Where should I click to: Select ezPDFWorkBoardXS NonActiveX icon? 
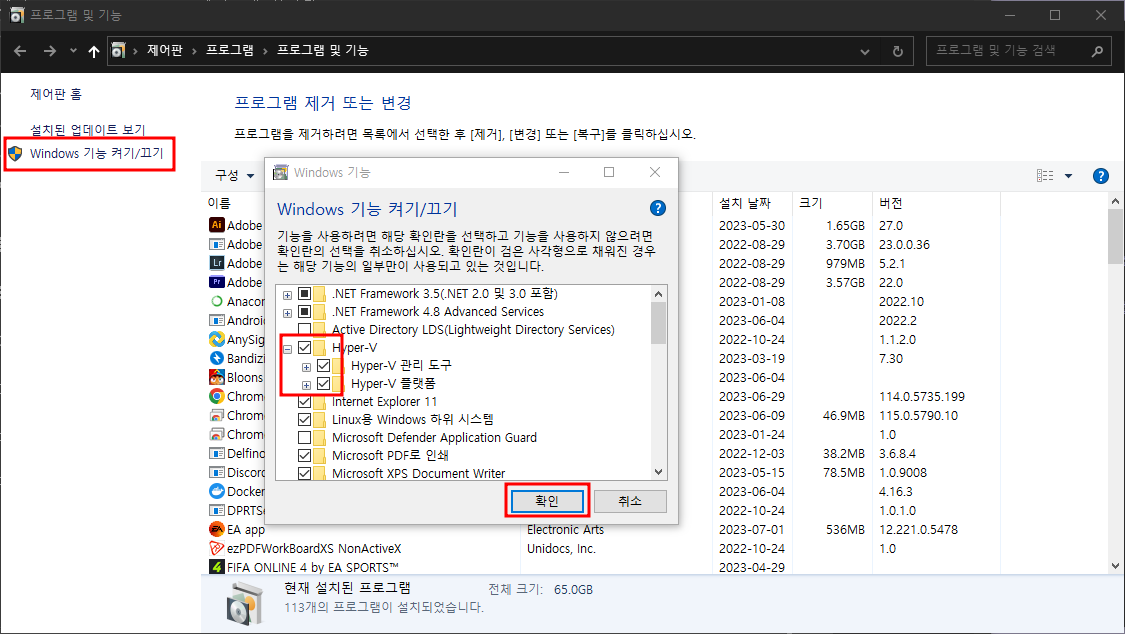tap(217, 548)
